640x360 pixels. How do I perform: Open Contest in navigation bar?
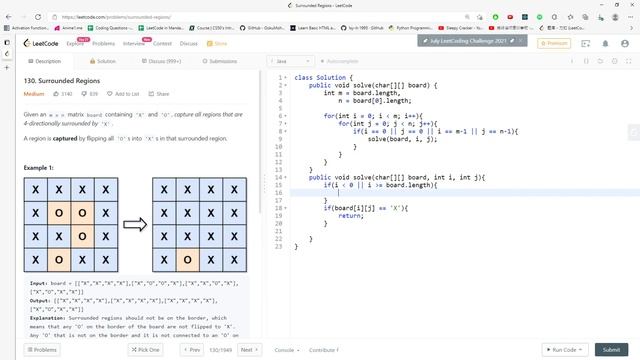coord(162,44)
